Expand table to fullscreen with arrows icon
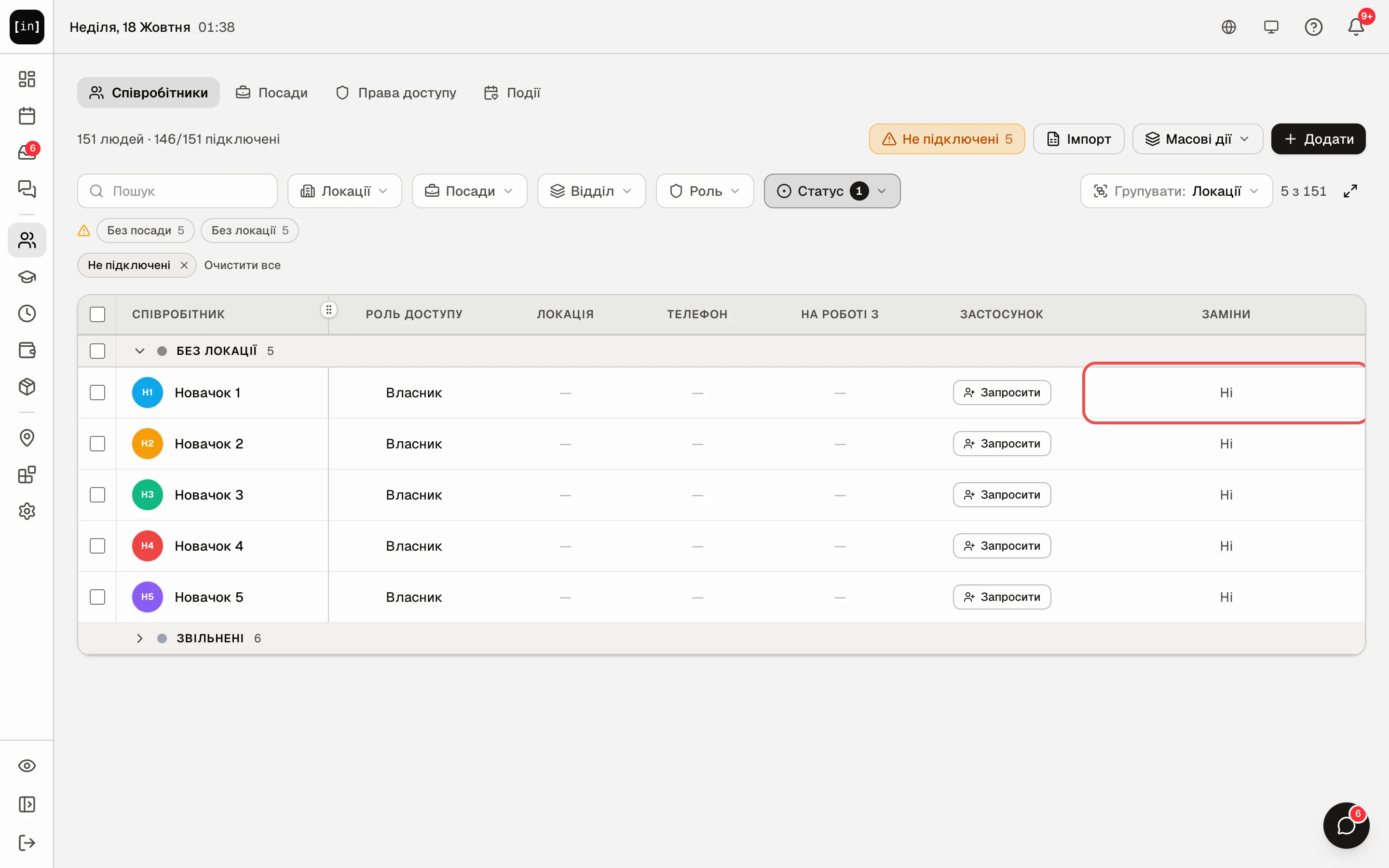This screenshot has height=868, width=1389. (x=1350, y=191)
